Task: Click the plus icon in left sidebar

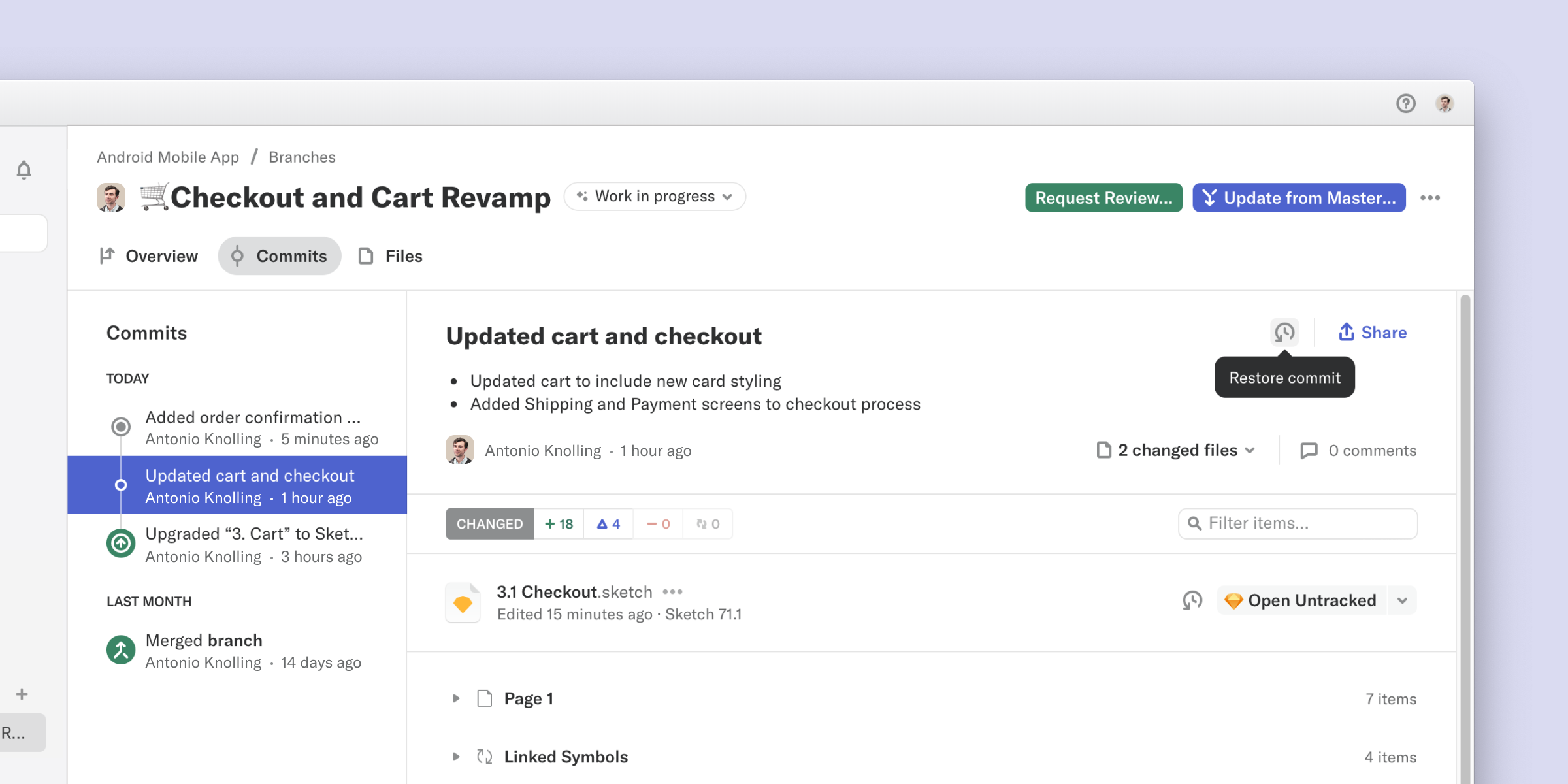Action: coord(22,694)
